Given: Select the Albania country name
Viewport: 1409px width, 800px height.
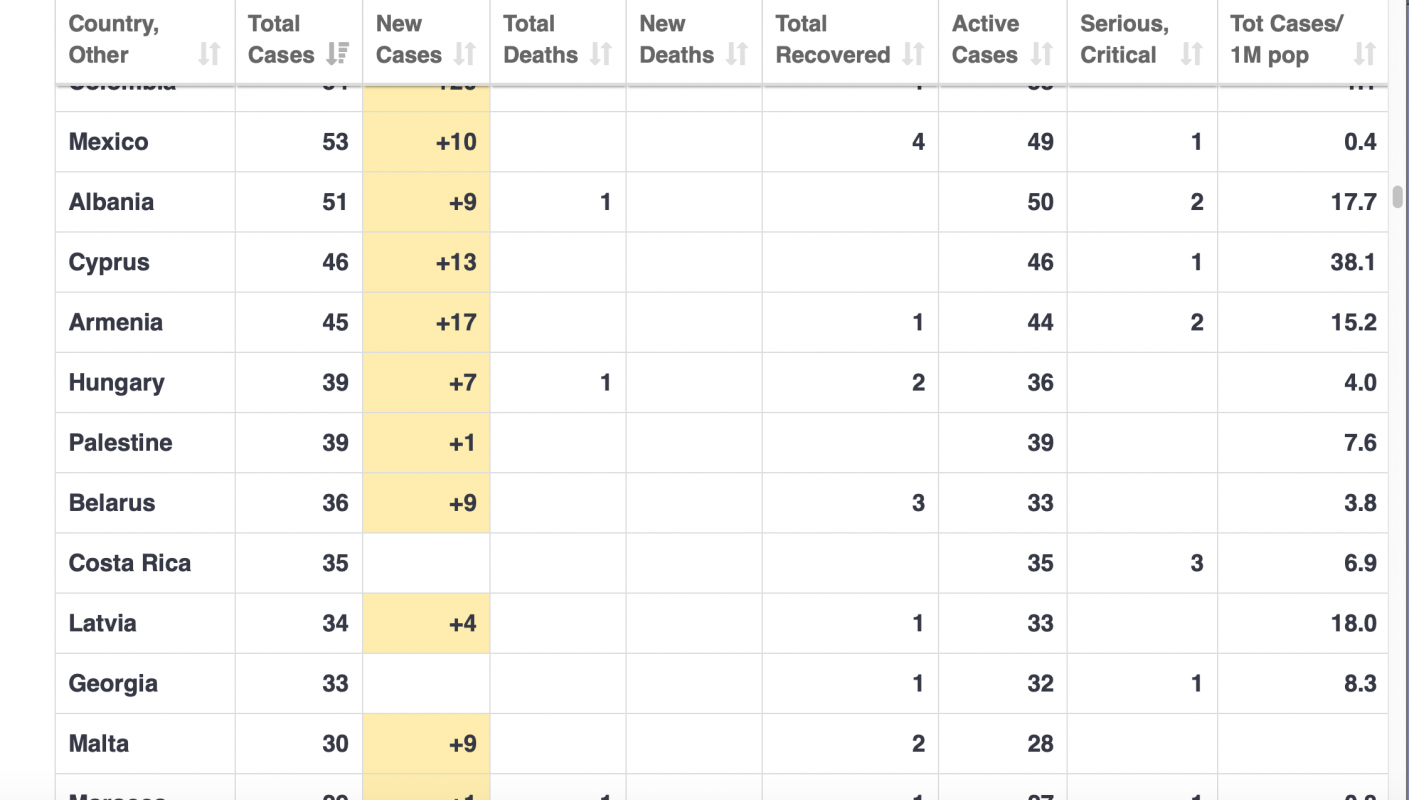Looking at the screenshot, I should [x=111, y=202].
